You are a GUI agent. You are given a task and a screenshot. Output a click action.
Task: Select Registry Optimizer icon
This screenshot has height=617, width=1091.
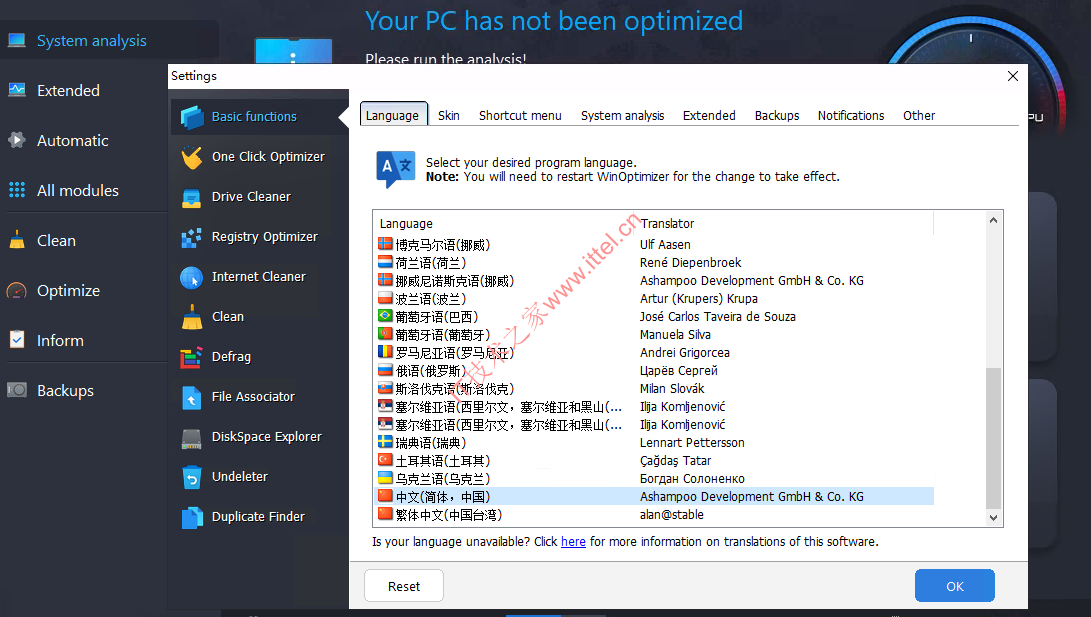[x=191, y=237]
